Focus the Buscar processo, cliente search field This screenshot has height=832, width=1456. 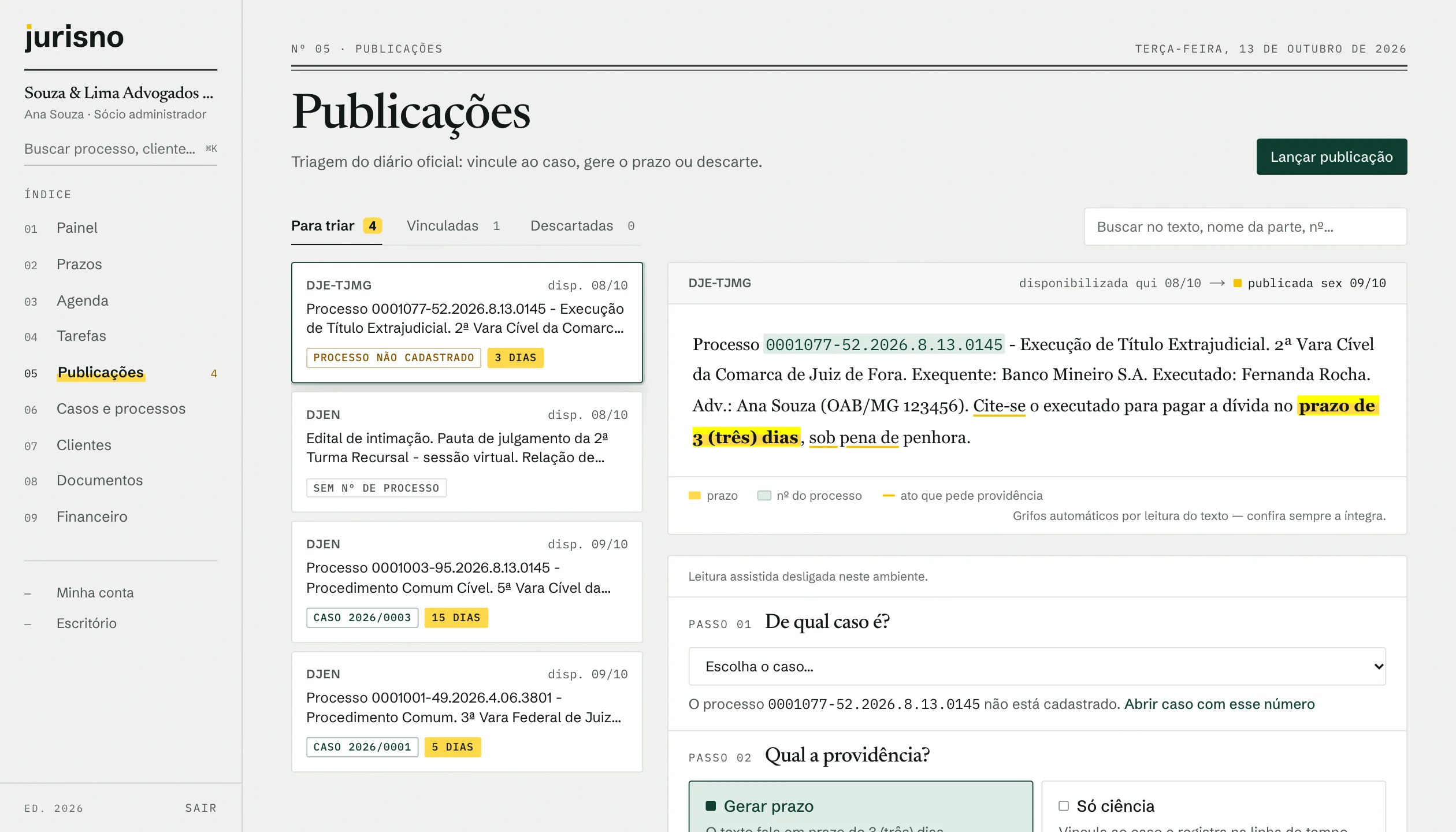click(120, 149)
